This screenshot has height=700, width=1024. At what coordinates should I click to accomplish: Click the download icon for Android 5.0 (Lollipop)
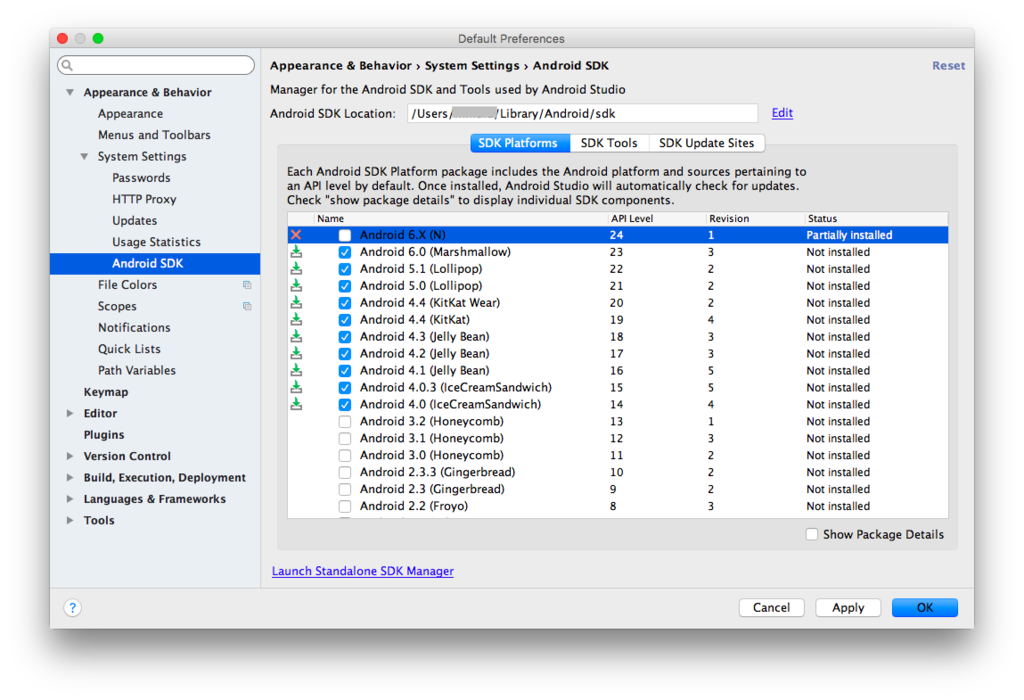[x=296, y=285]
